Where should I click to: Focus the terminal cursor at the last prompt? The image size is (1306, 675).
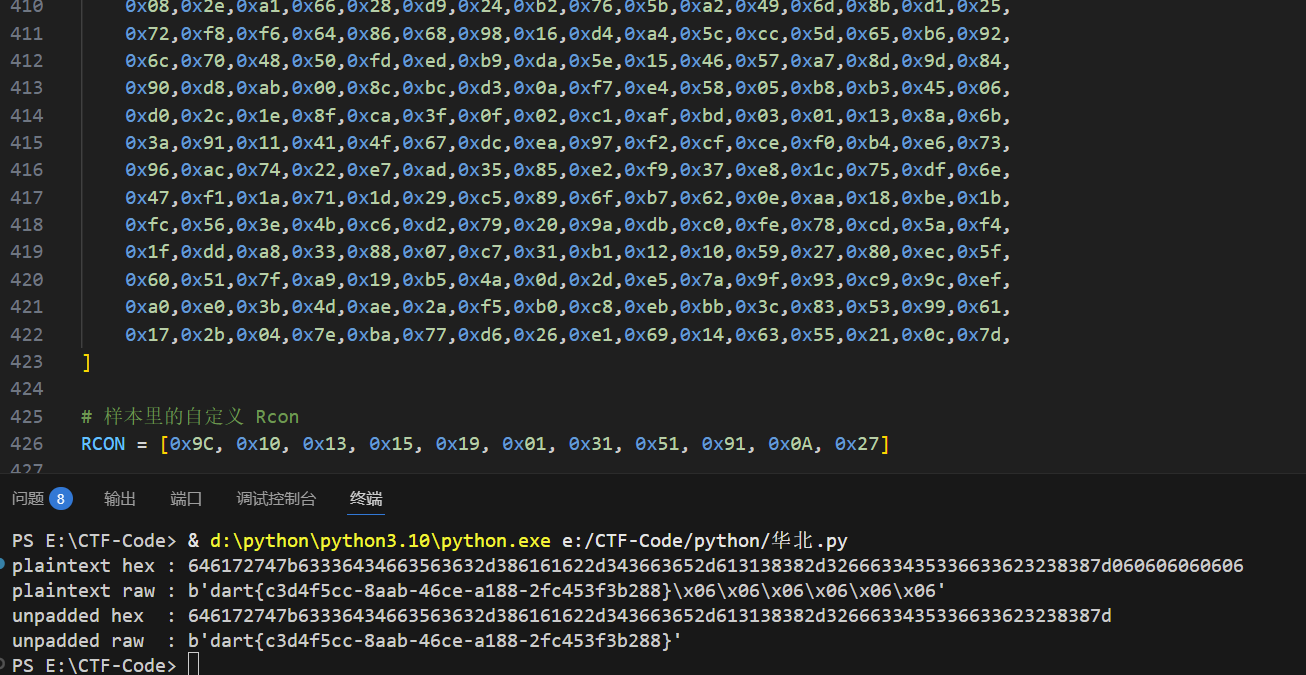coord(193,665)
